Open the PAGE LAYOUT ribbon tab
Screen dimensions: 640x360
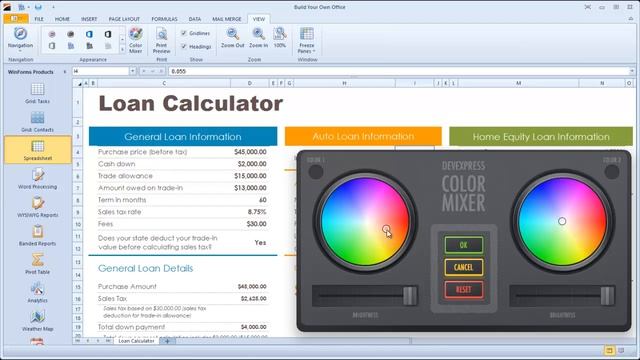click(x=124, y=19)
